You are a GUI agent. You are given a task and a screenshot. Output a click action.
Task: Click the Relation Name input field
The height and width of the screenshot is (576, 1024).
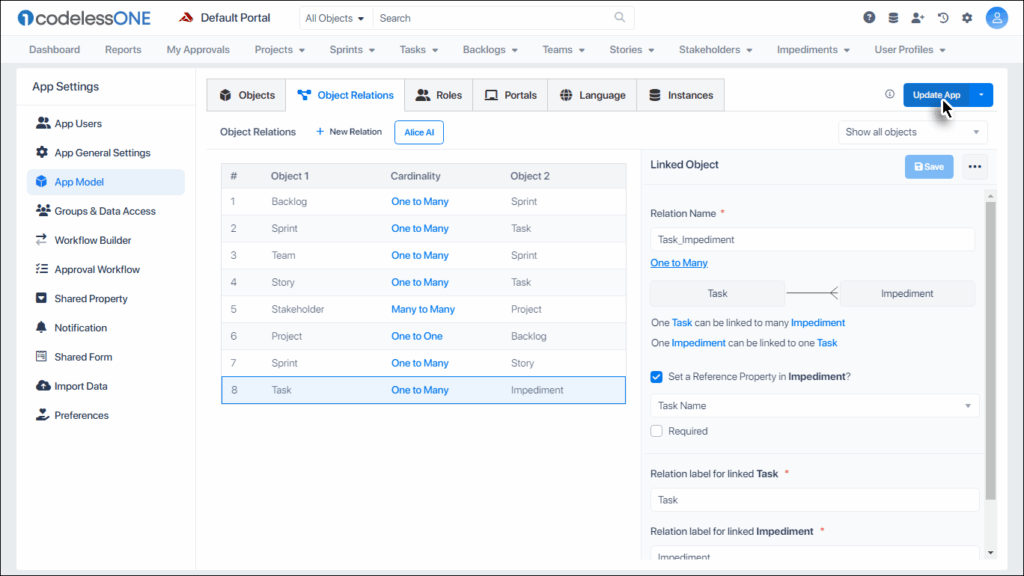pyautogui.click(x=811, y=240)
